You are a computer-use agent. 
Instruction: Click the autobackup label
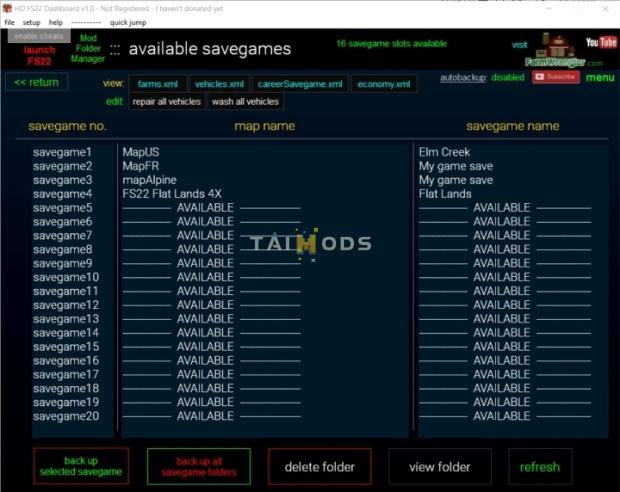point(463,78)
